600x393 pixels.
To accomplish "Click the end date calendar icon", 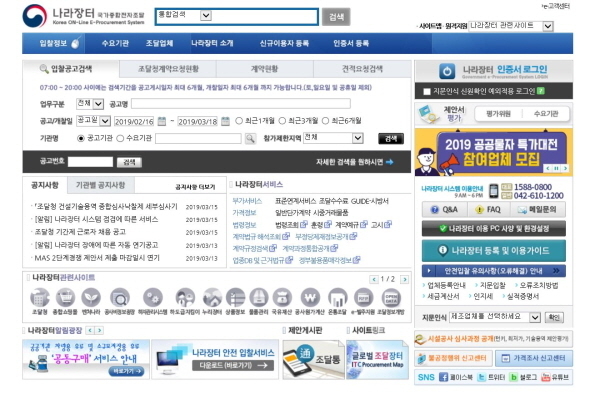I will pyautogui.click(x=225, y=121).
